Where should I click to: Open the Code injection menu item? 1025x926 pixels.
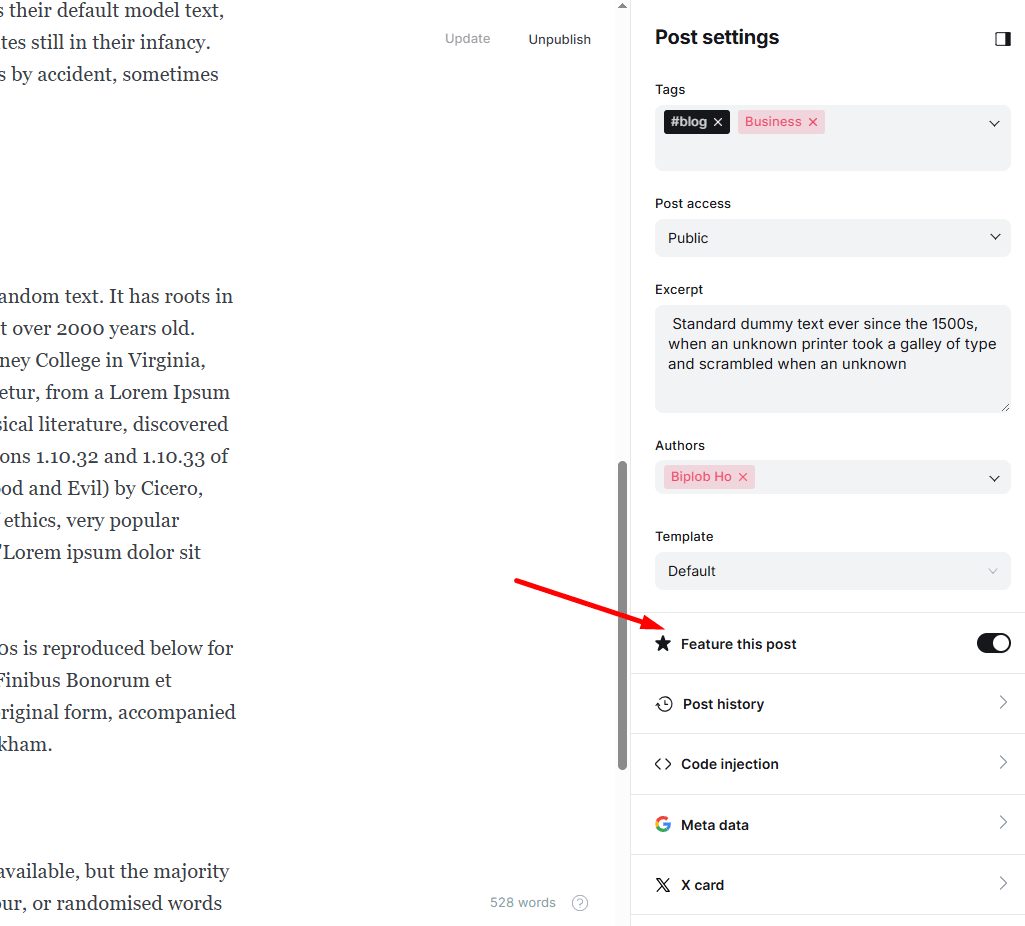pyautogui.click(x=830, y=764)
